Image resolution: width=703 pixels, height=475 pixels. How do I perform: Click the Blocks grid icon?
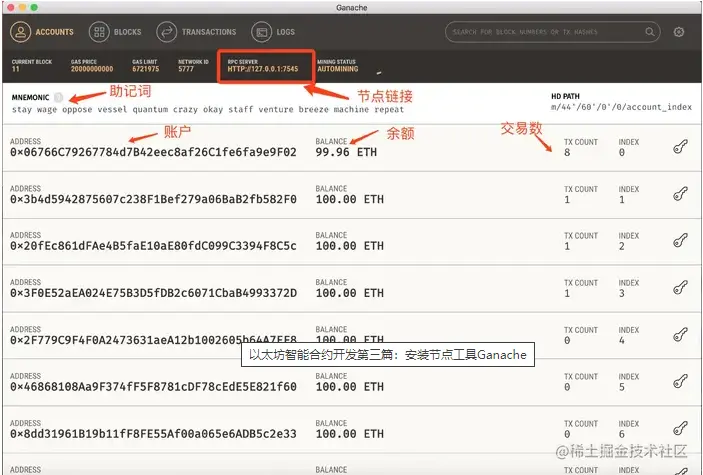coord(99,32)
